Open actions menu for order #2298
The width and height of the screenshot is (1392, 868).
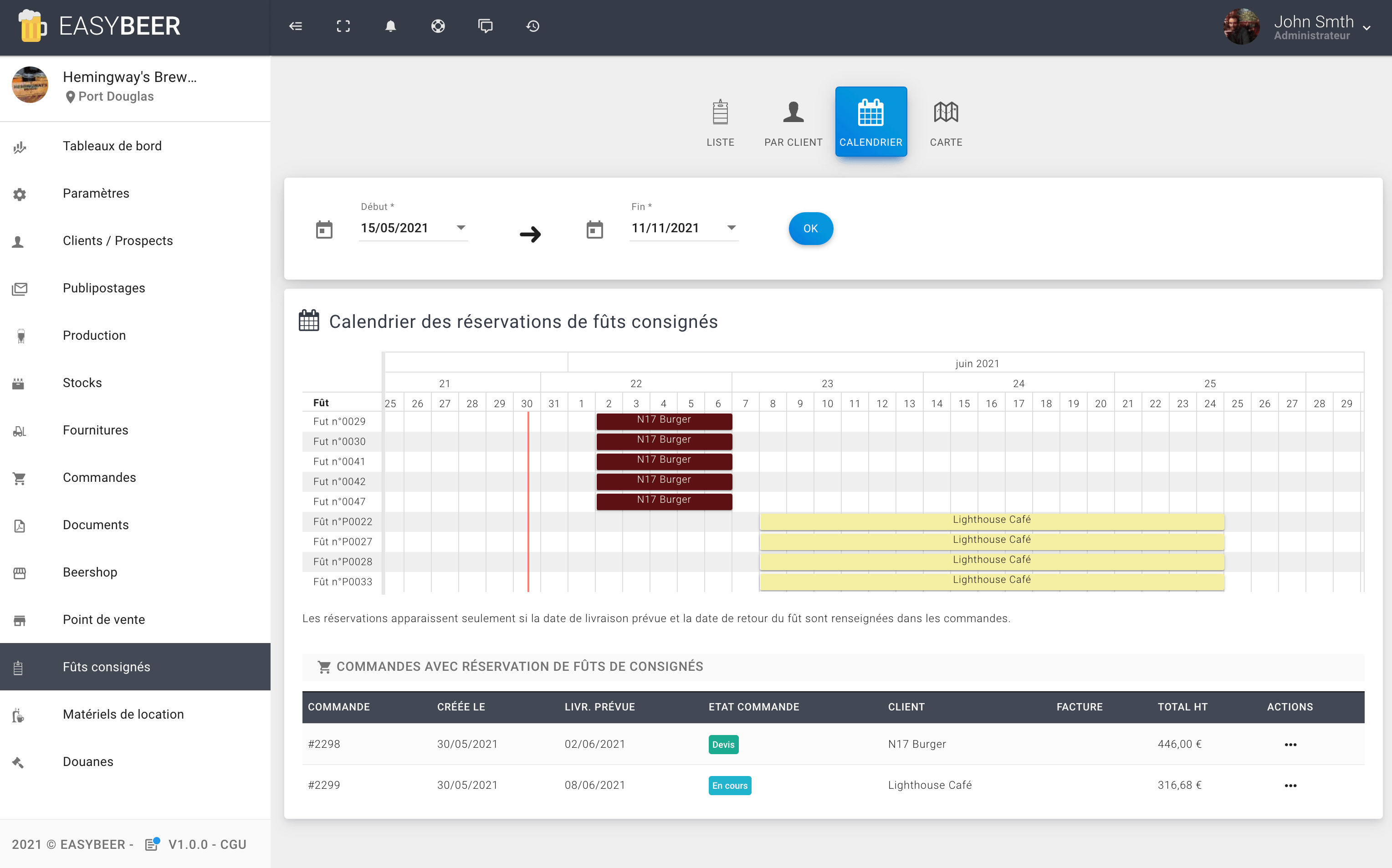coord(1290,745)
